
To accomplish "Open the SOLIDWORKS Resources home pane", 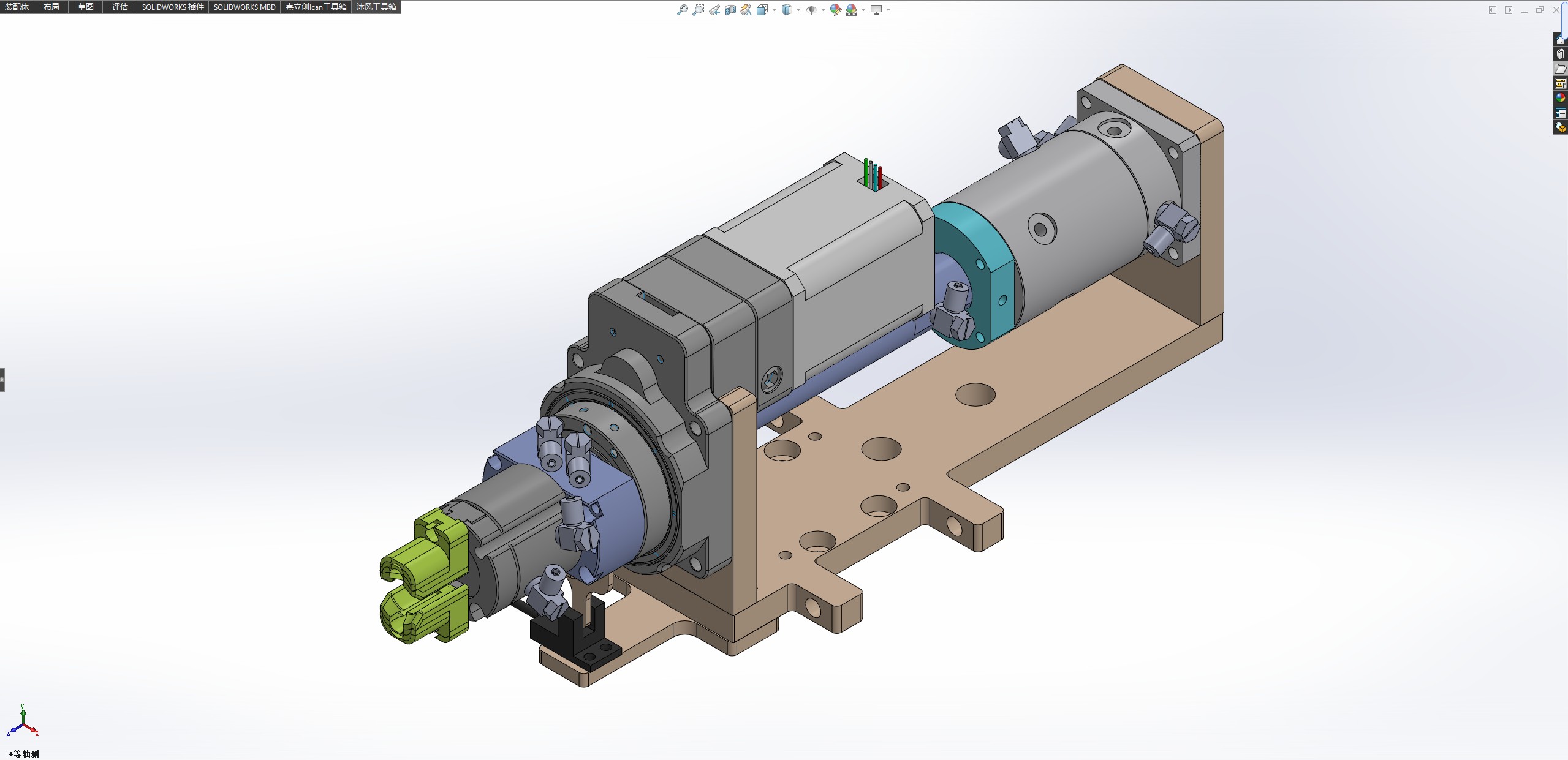I will pyautogui.click(x=1561, y=40).
